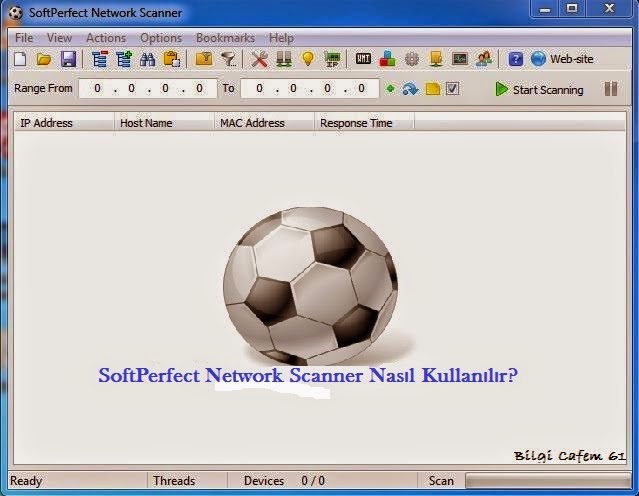
Task: Open program options with the crossed tools icon
Action: [259, 60]
